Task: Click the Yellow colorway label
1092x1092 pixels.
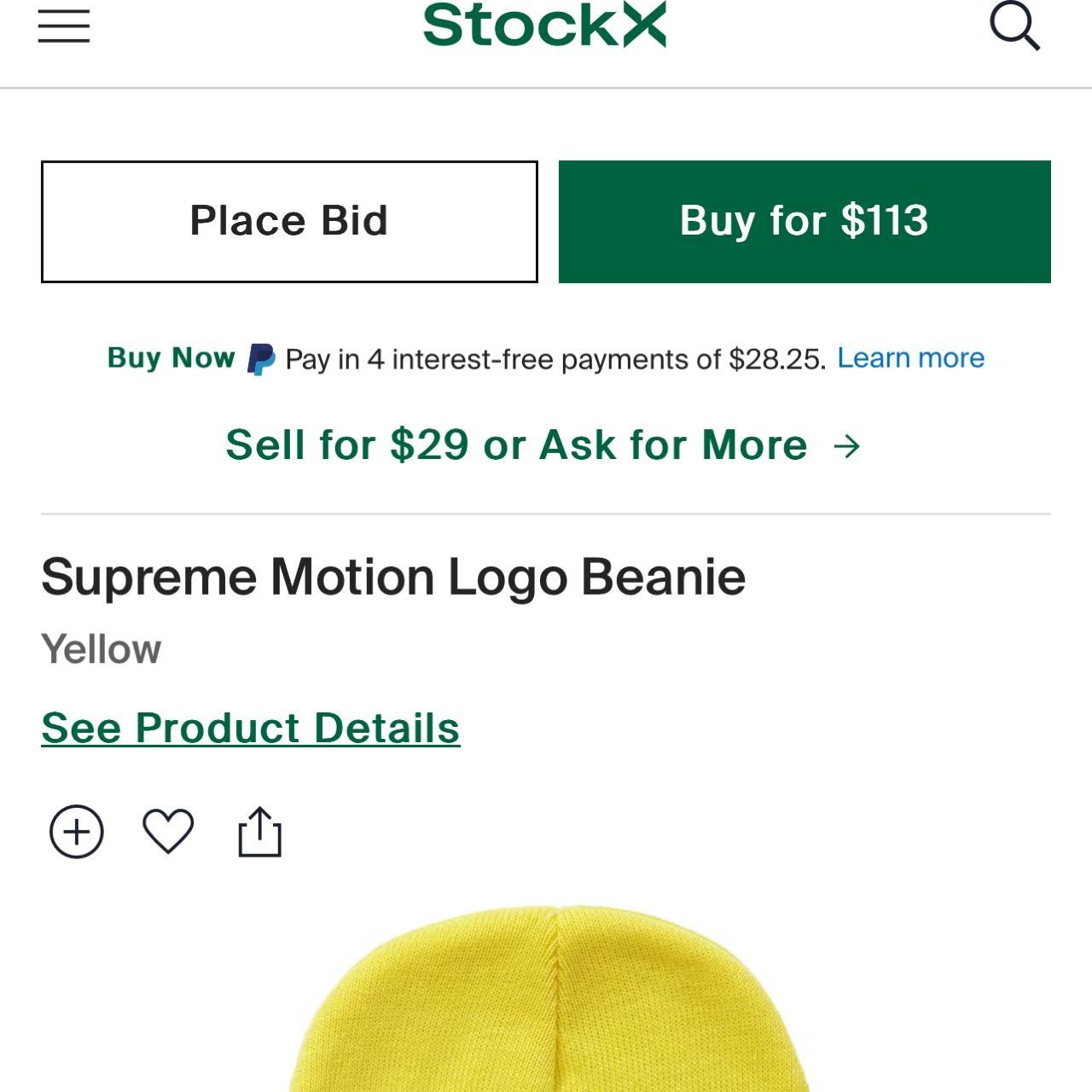Action: point(101,649)
